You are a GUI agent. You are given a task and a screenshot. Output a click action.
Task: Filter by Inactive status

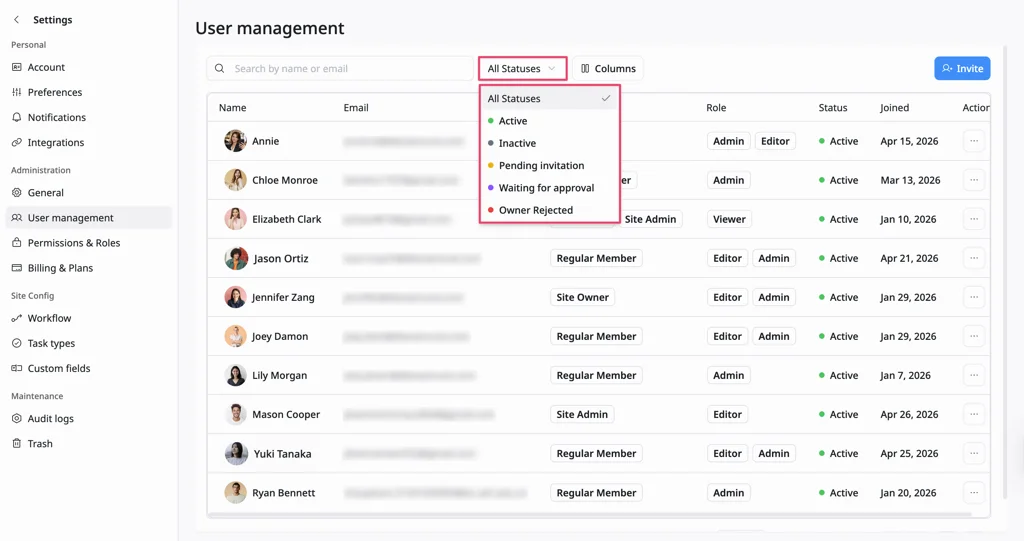(x=517, y=143)
